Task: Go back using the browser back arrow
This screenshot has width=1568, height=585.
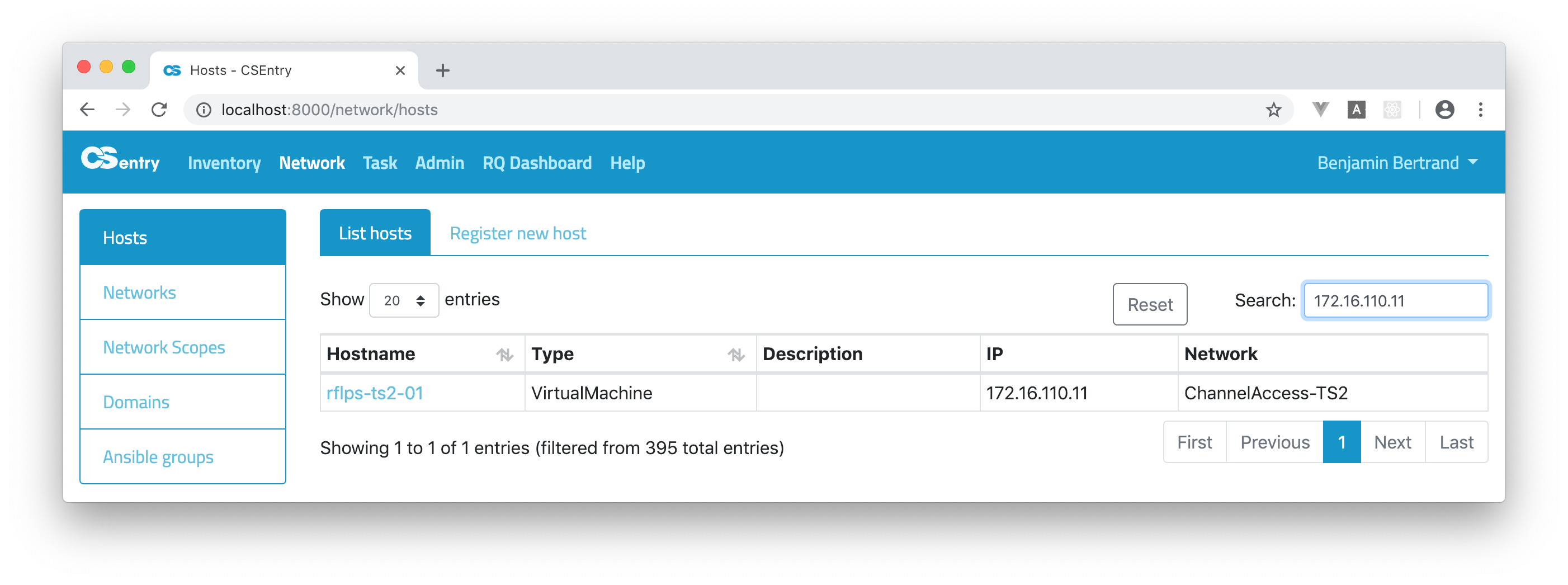Action: coord(87,110)
